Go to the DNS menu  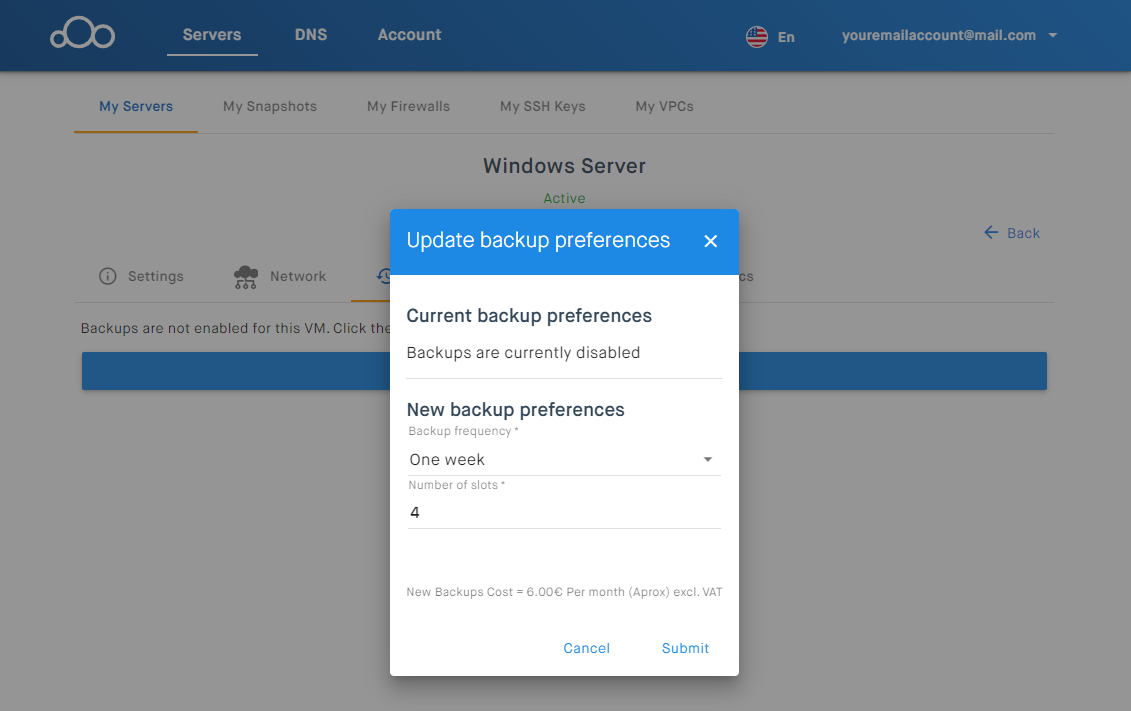[311, 35]
